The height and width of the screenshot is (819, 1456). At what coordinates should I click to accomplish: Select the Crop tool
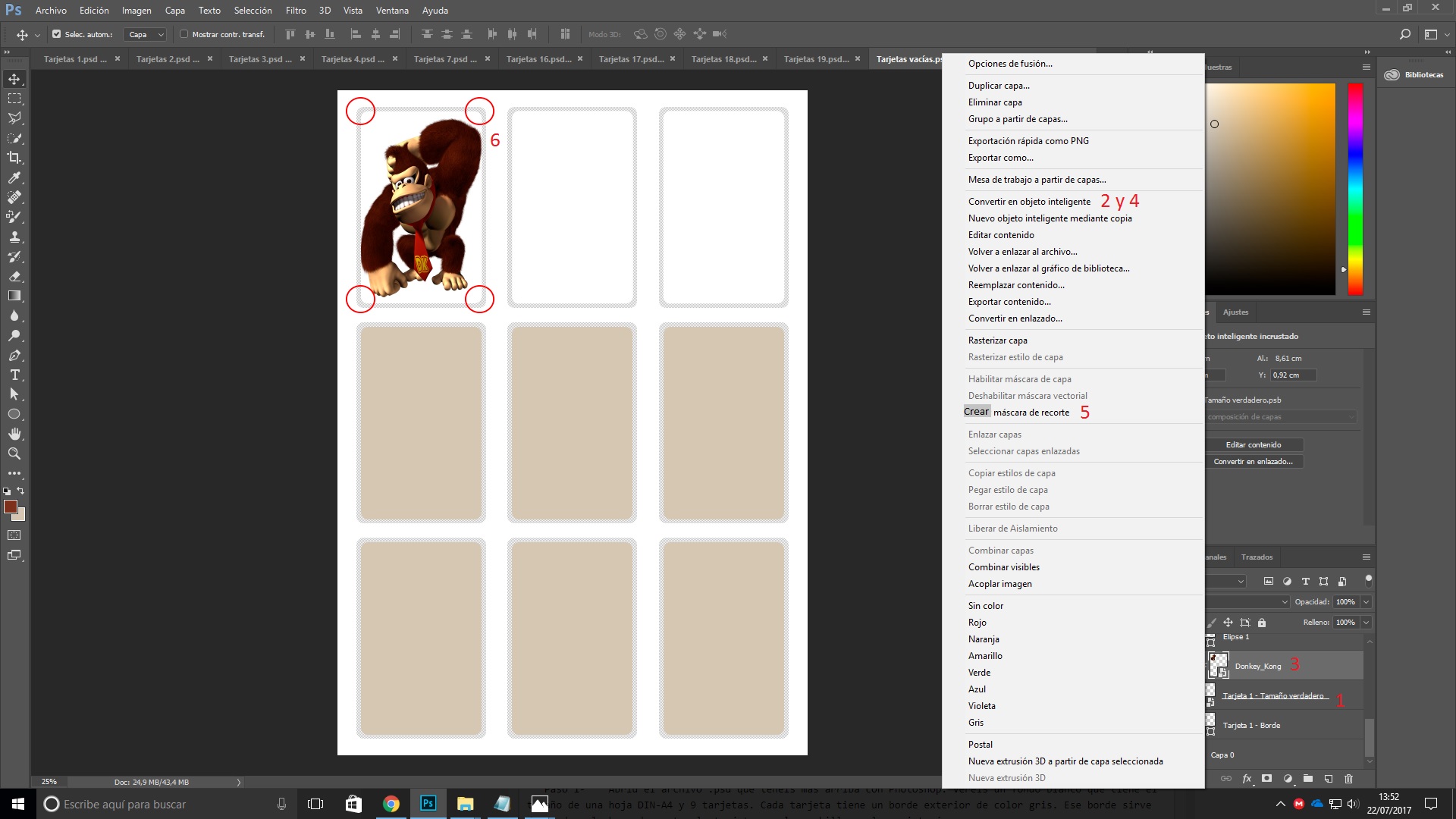pyautogui.click(x=14, y=158)
